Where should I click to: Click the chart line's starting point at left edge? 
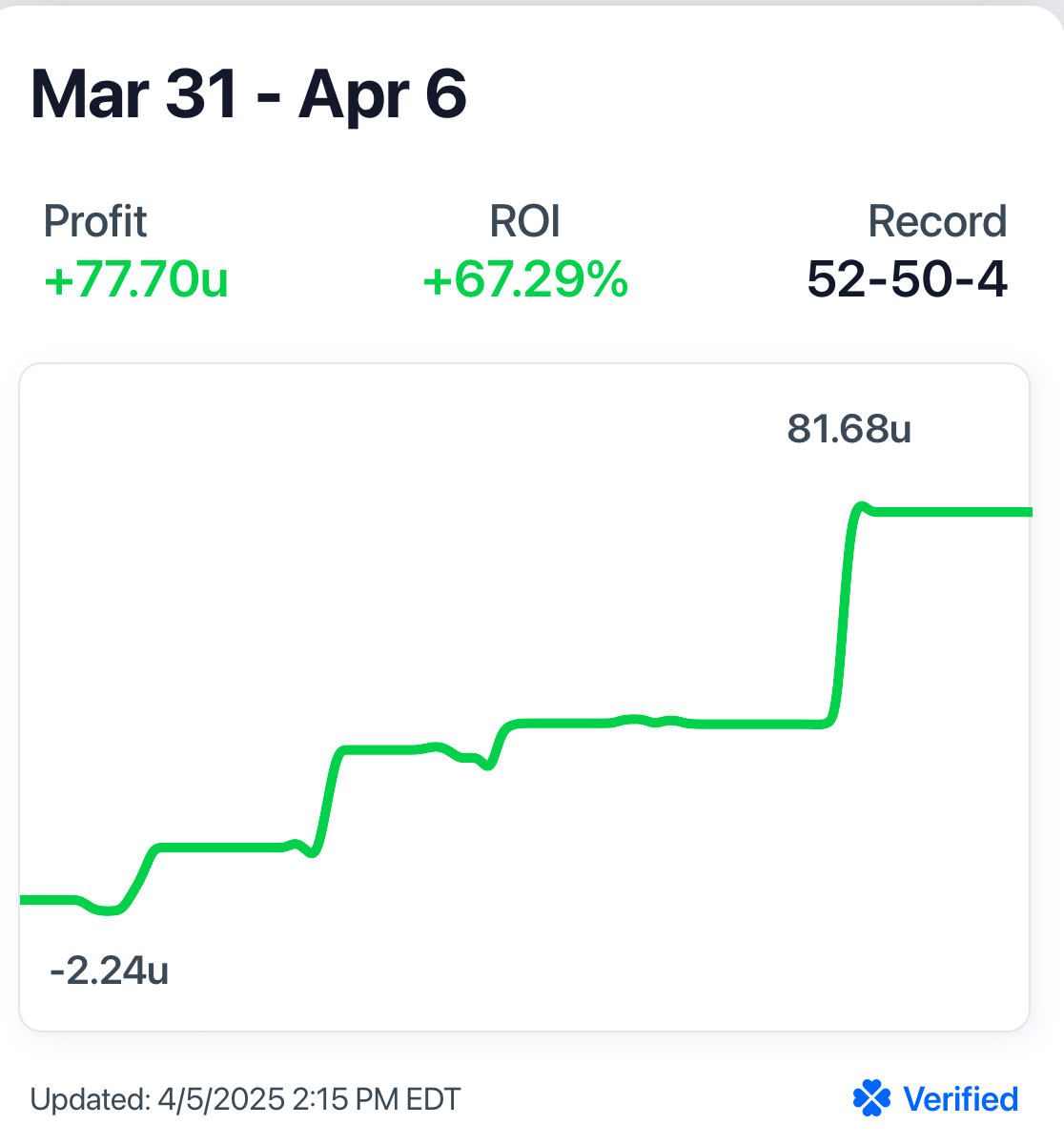coord(25,899)
